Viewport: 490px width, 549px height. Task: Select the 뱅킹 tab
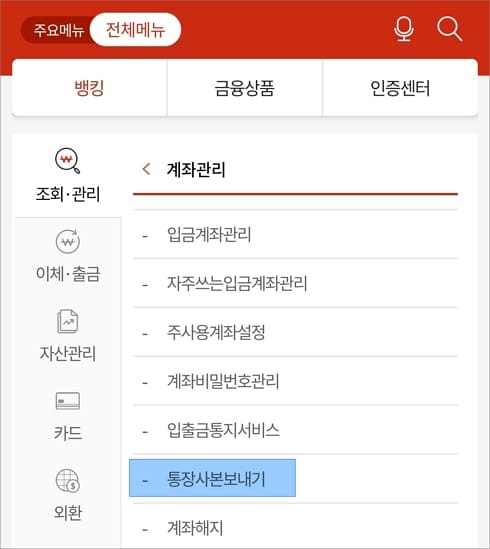click(89, 88)
